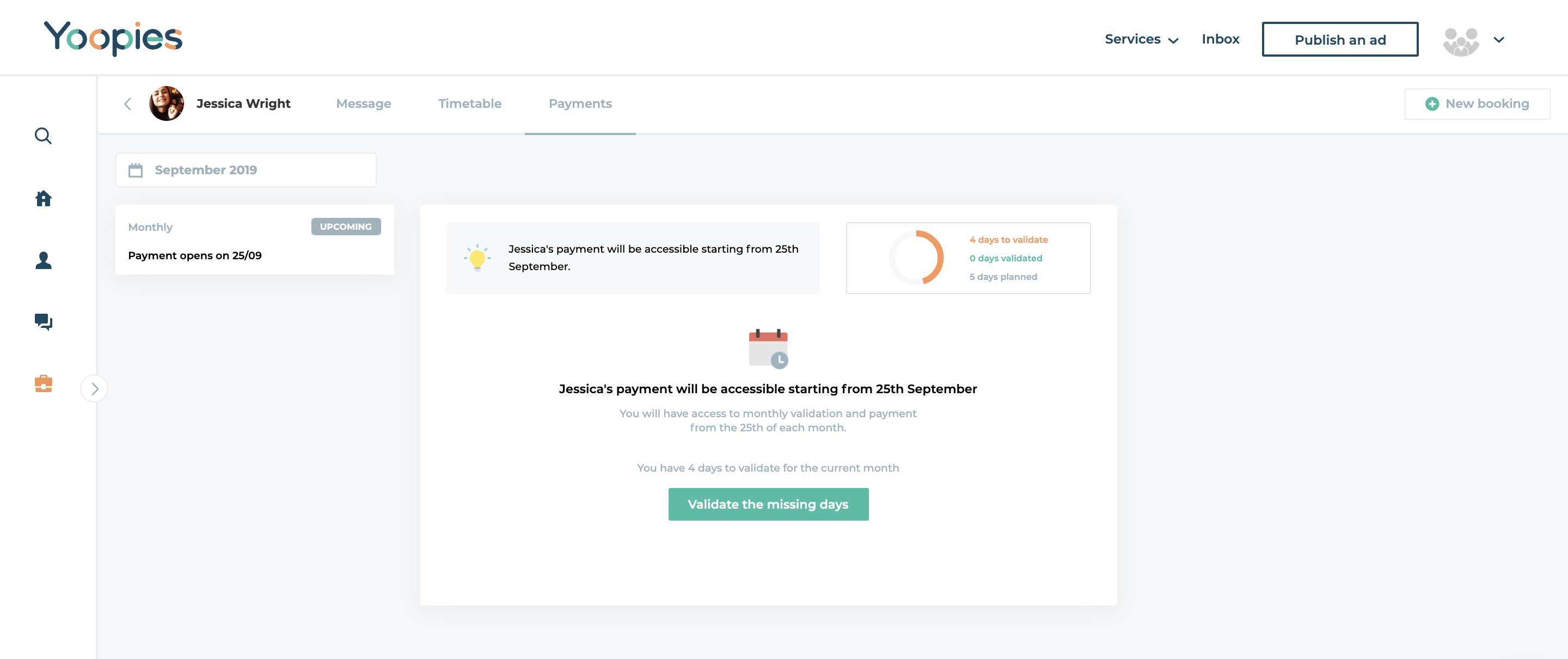1568x659 pixels.
Task: Open Jessica Wright's profile photo
Action: pos(166,103)
